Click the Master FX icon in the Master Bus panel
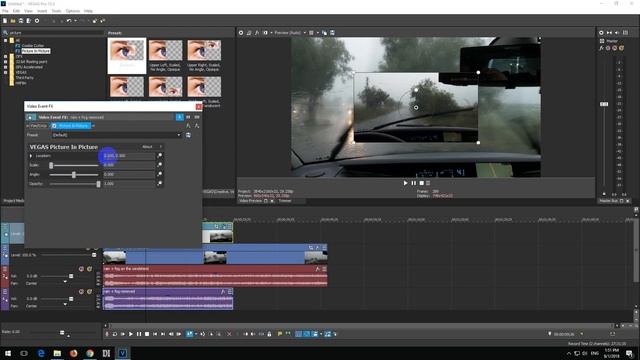The width and height of the screenshot is (640, 360). pos(601,48)
